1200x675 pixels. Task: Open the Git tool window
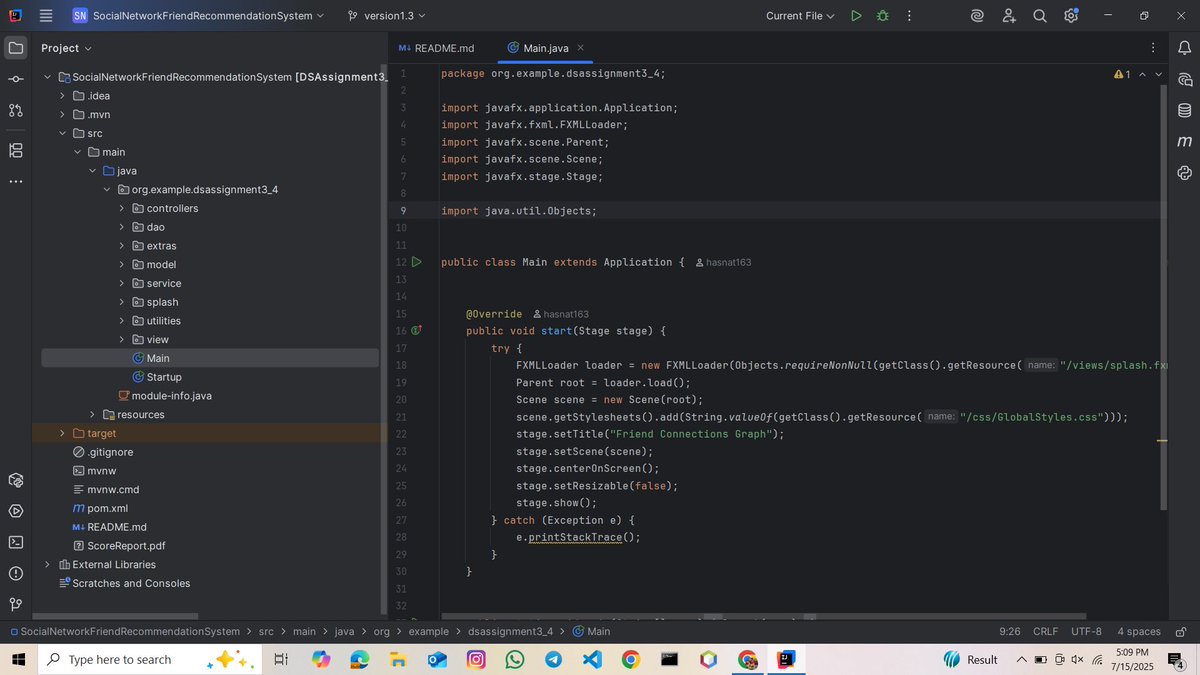pos(16,604)
